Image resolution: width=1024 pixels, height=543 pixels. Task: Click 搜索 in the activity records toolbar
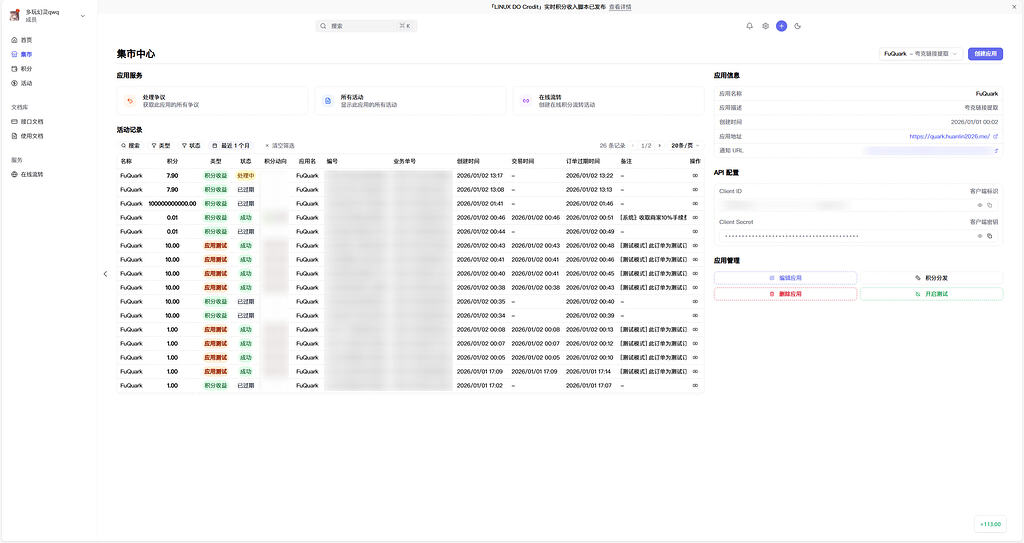(131, 146)
